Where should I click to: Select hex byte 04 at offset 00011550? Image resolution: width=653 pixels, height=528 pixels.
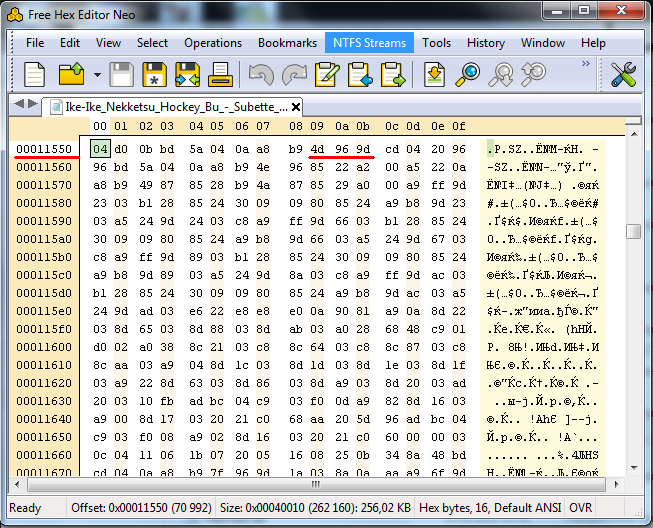click(x=100, y=149)
